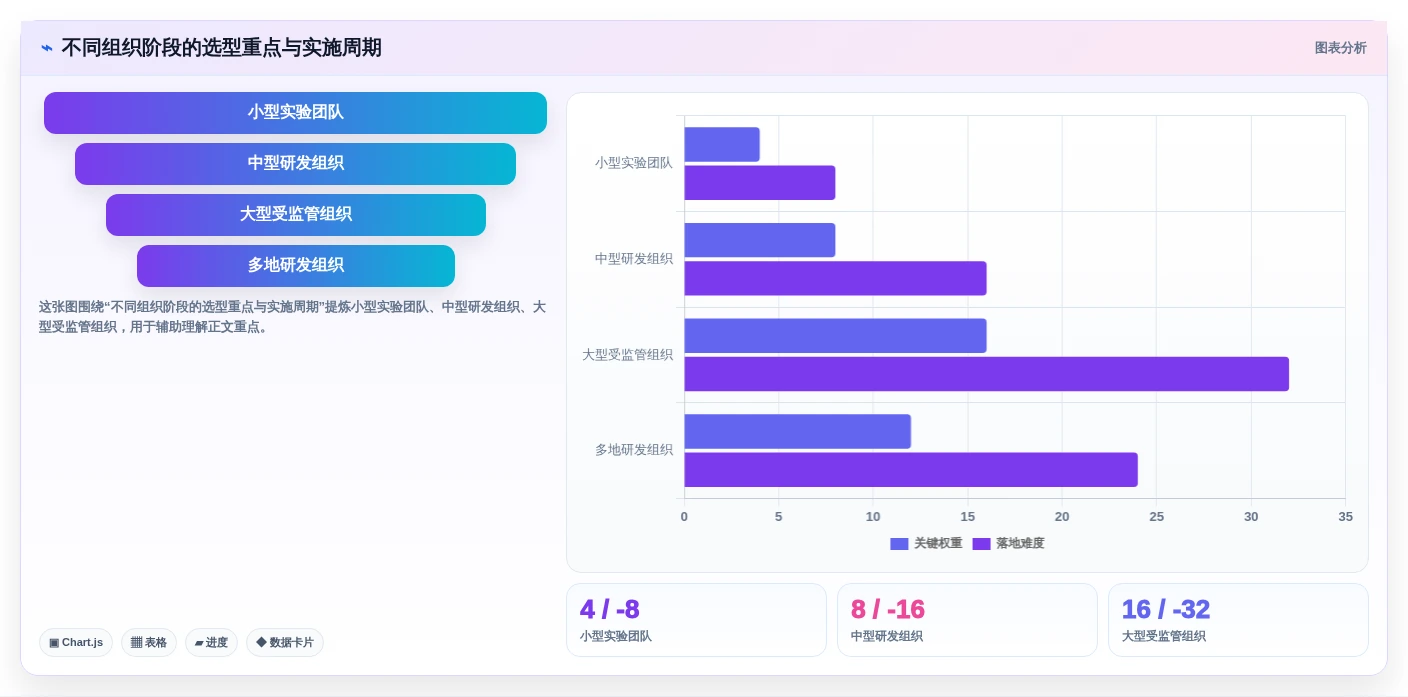This screenshot has width=1408, height=697.
Task: Click 大型受监管组织 关键权重 bar in chart
Action: click(835, 336)
